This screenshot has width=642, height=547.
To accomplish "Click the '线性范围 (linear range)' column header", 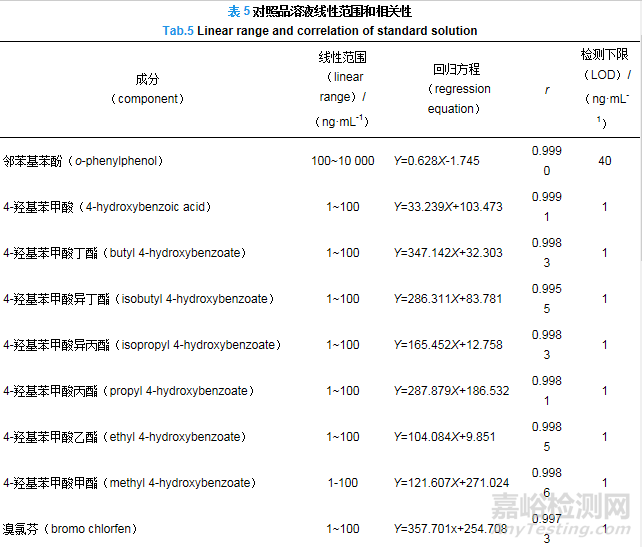I will pos(342,89).
